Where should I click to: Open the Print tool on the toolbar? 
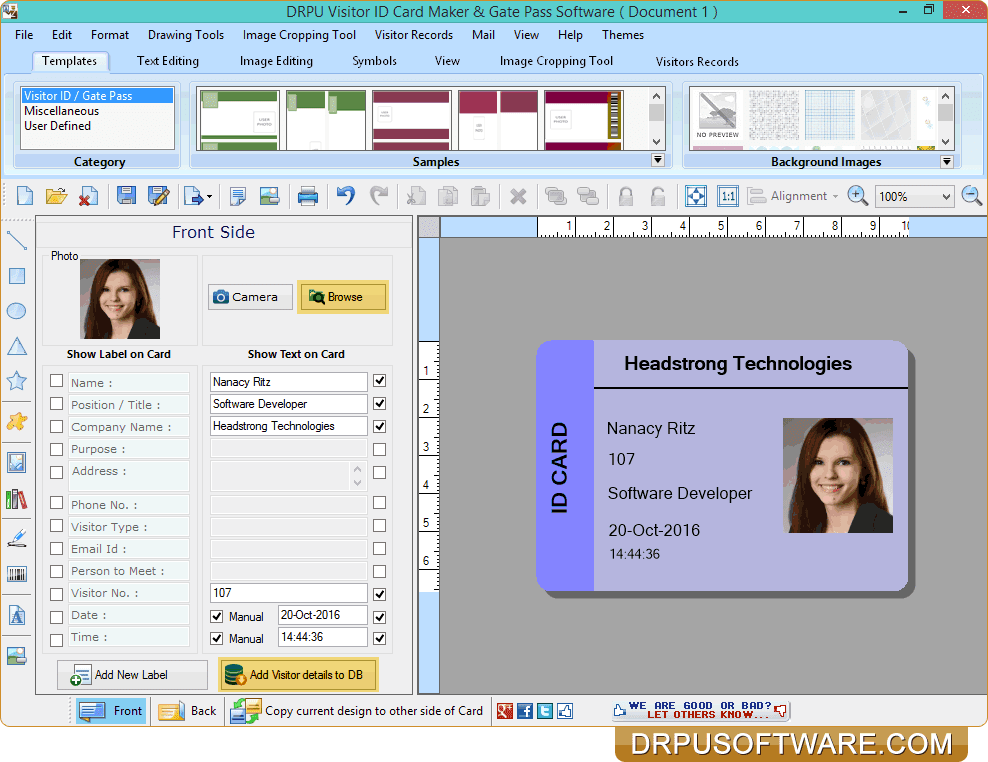click(309, 195)
